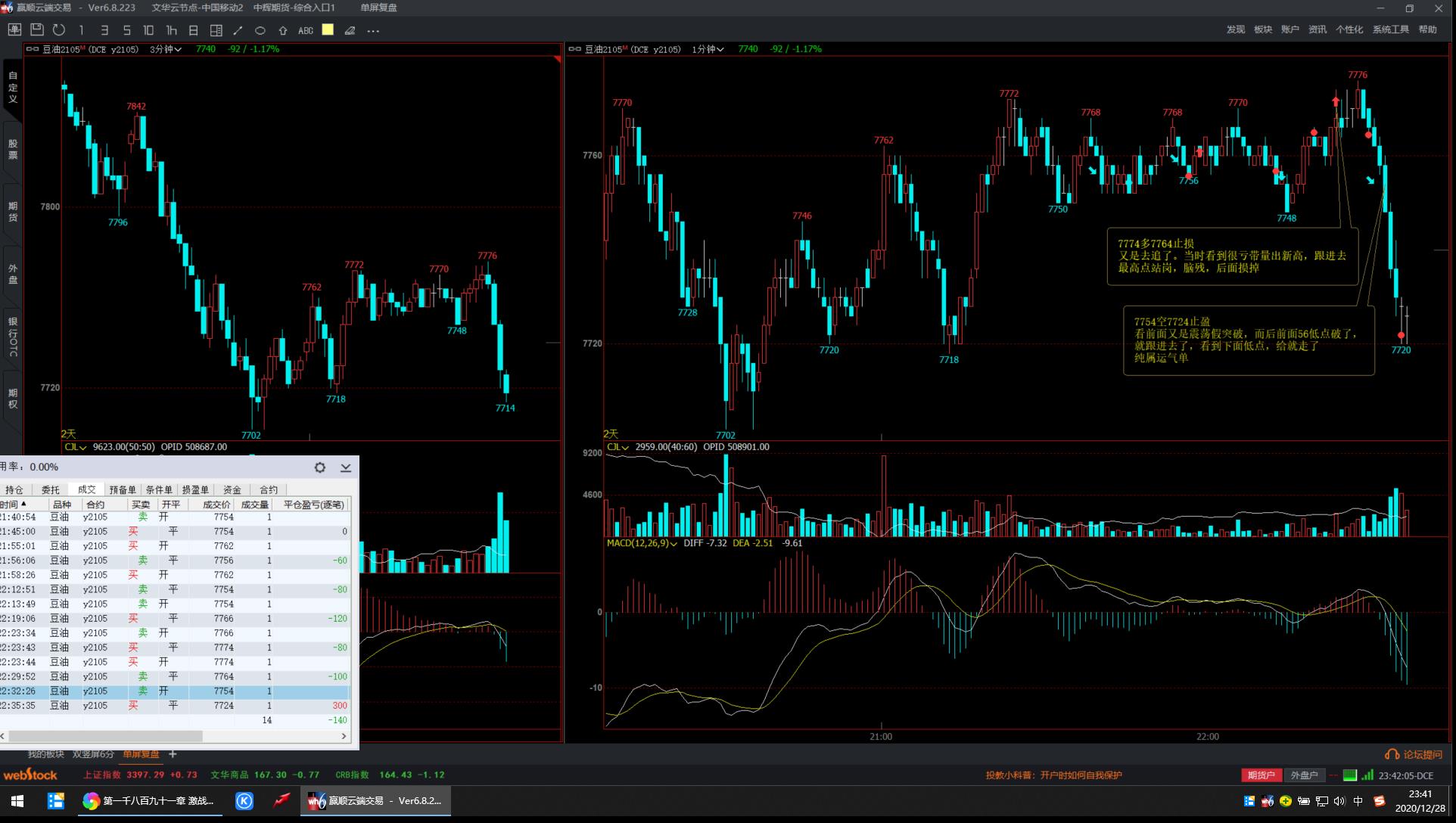Open 3分钟 period dropdown on left chart
Viewport: 1456px width, 823px height.
(166, 49)
